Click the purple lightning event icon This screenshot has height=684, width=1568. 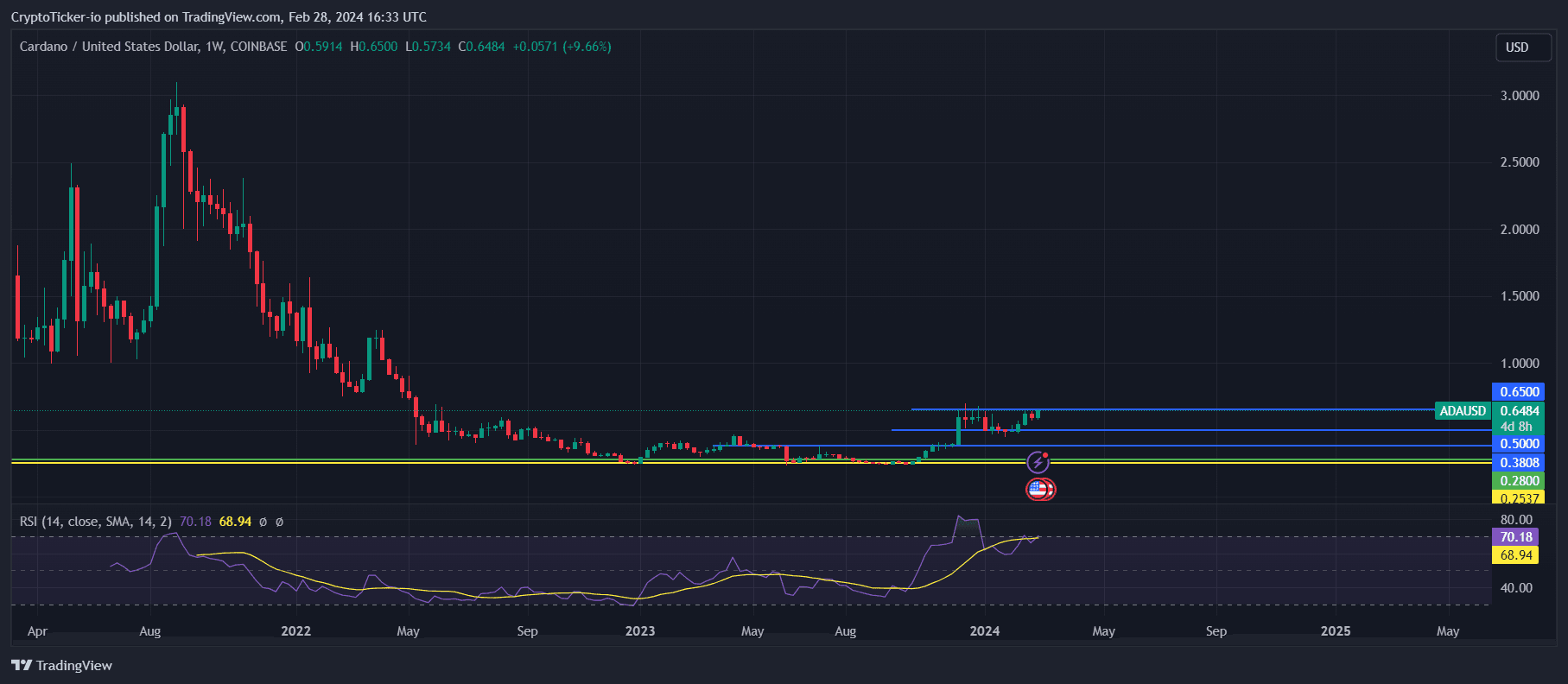point(1038,462)
